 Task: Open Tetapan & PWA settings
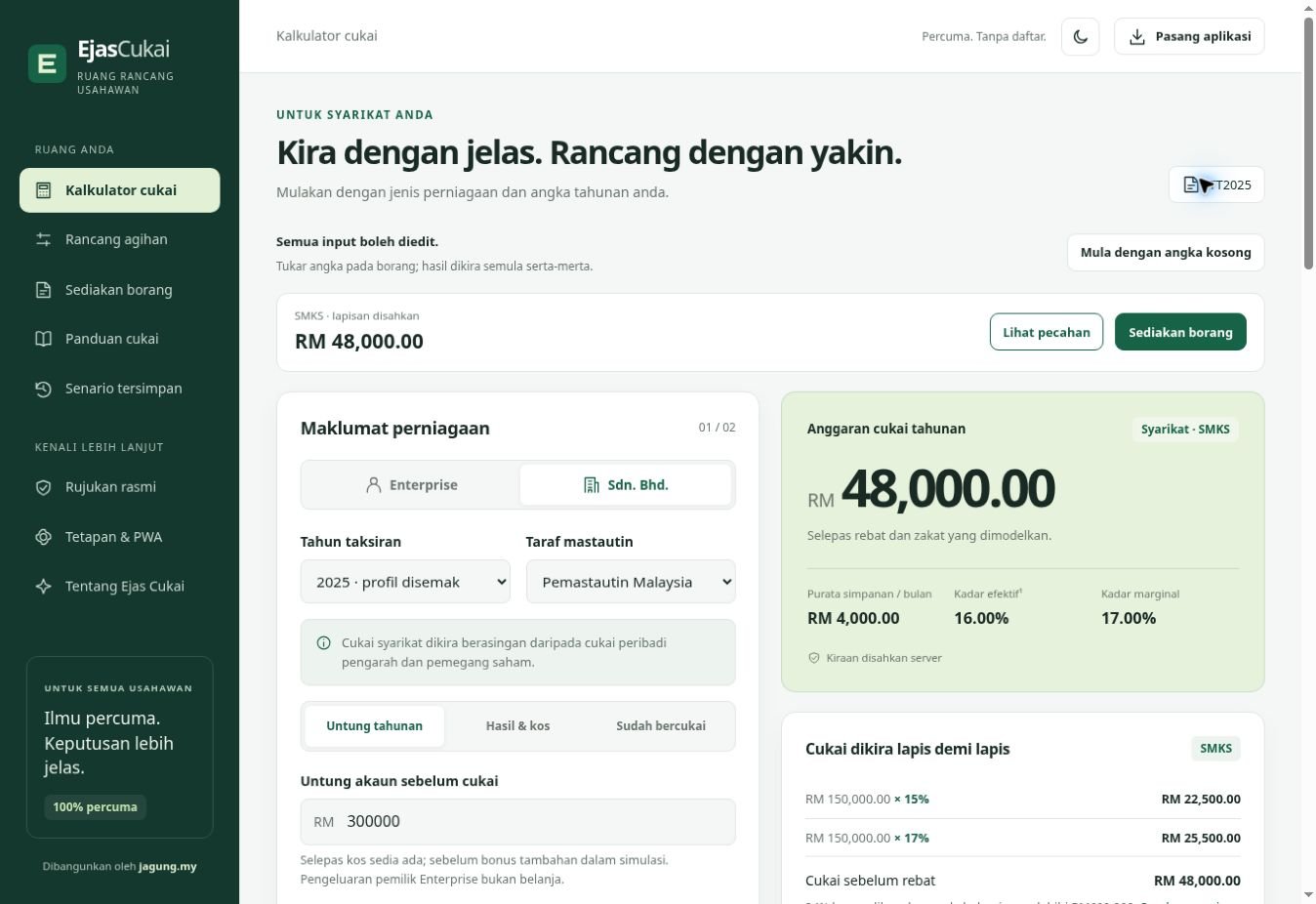click(120, 537)
